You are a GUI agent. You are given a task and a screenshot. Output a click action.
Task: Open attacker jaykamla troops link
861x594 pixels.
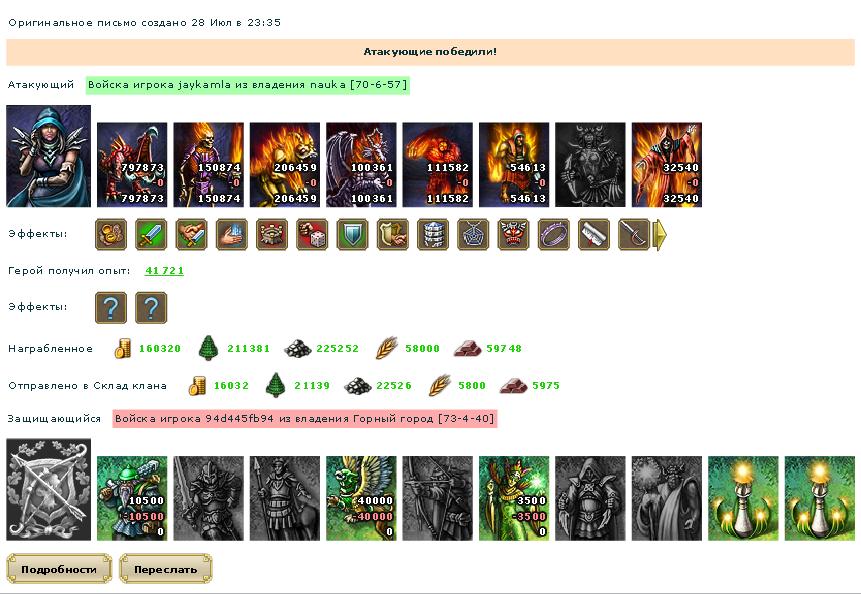(x=248, y=85)
